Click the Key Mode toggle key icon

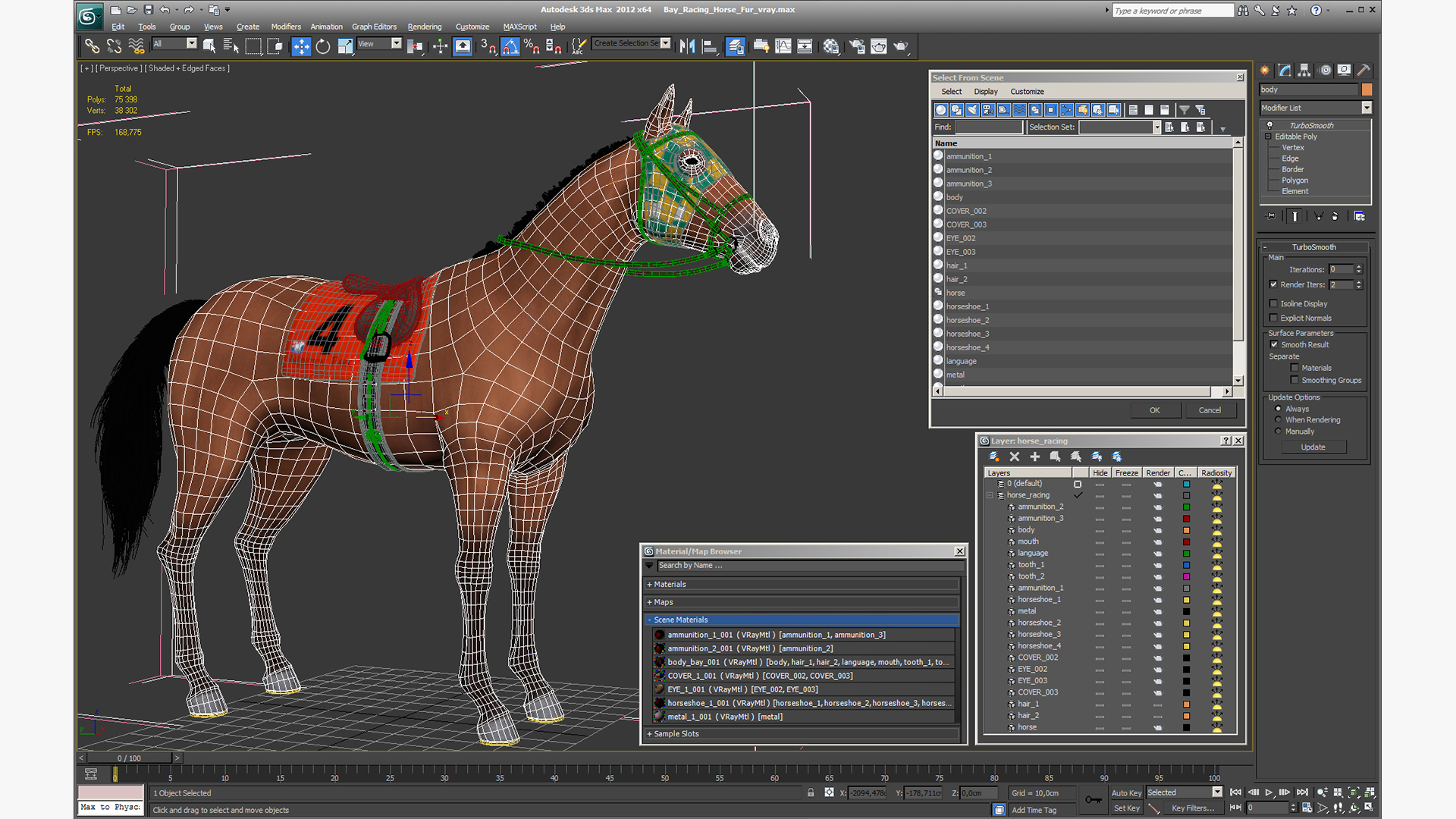1093,799
